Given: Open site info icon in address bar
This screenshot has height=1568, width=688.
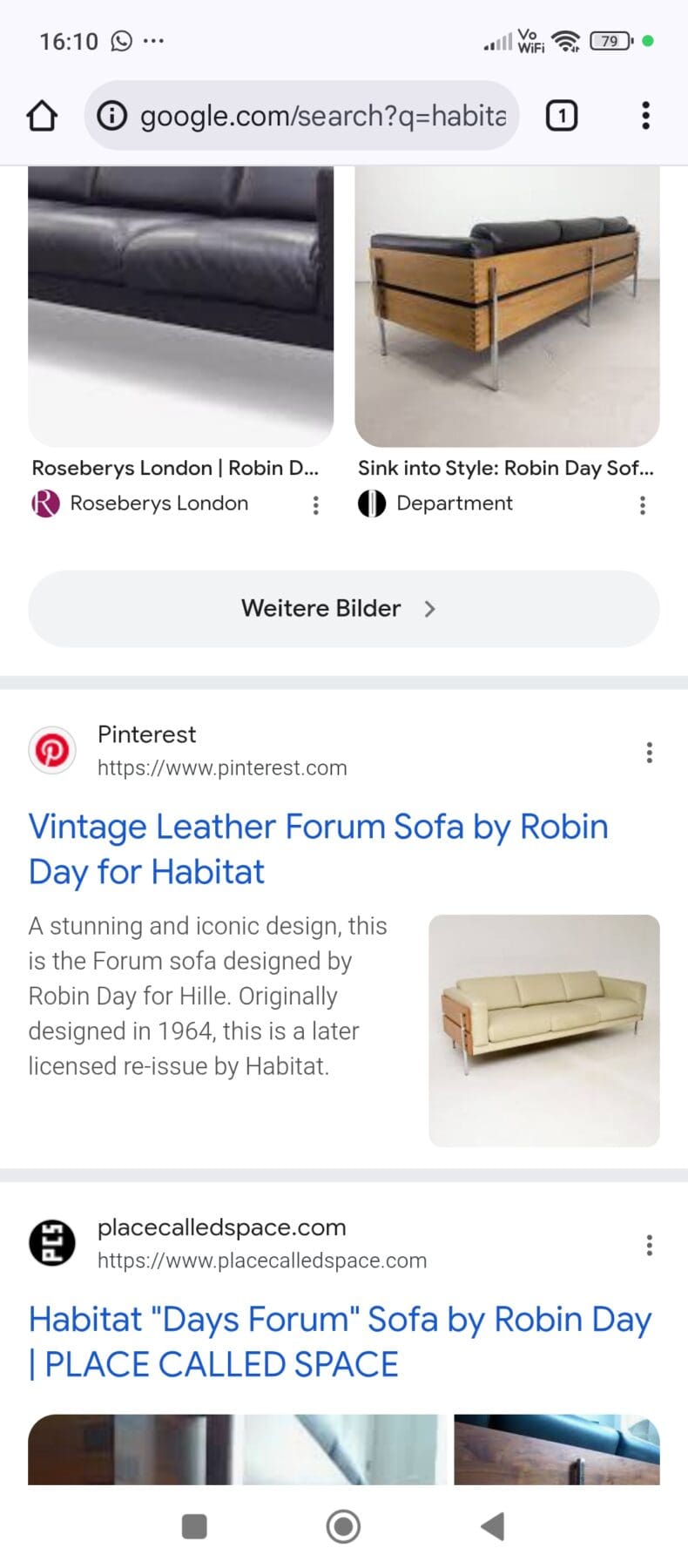Looking at the screenshot, I should tap(111, 116).
